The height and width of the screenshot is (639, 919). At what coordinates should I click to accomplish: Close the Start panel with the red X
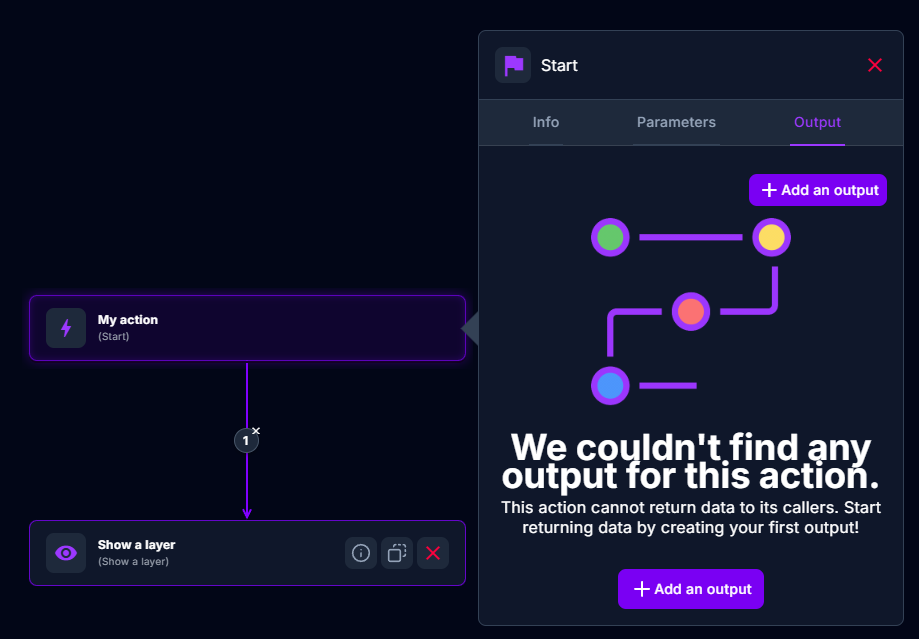pos(875,64)
